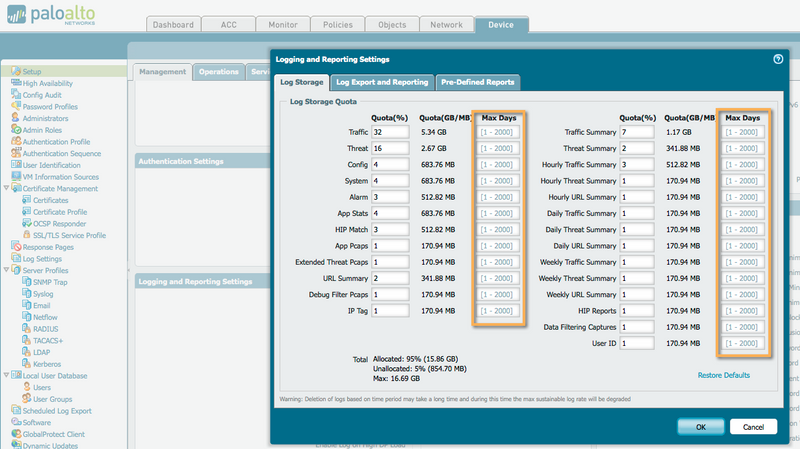This screenshot has height=449, width=800.
Task: Click the OK button
Action: pyautogui.click(x=701, y=426)
